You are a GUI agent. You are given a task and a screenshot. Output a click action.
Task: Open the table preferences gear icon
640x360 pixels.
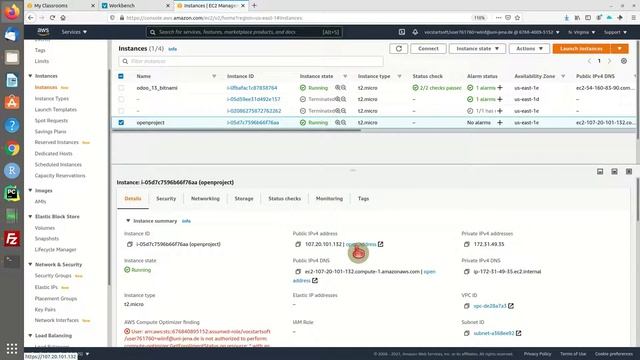tap(624, 61)
